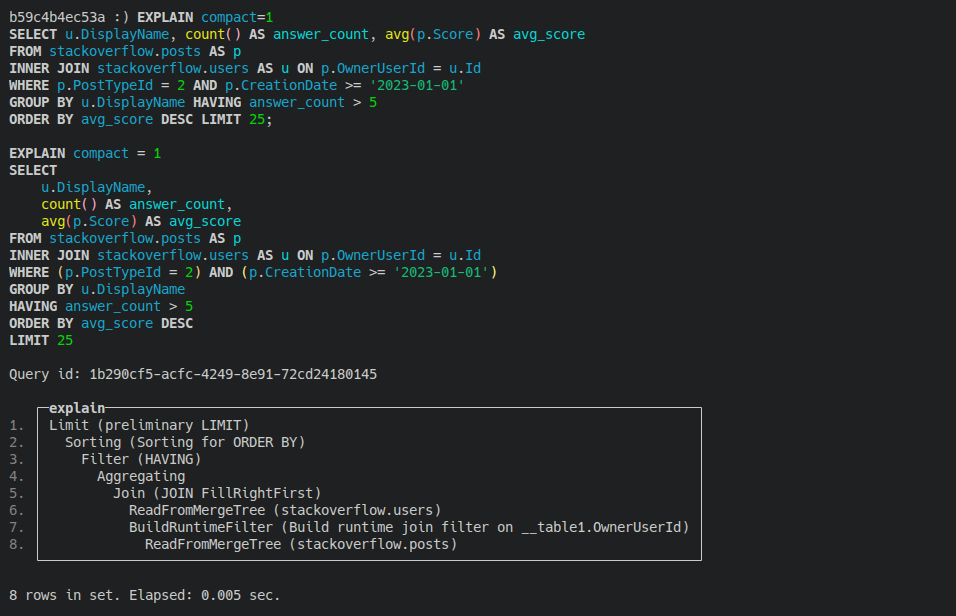The image size is (956, 616).
Task: Click the row 'Limit (preliminary LIMIT)'
Action: [x=149, y=425]
